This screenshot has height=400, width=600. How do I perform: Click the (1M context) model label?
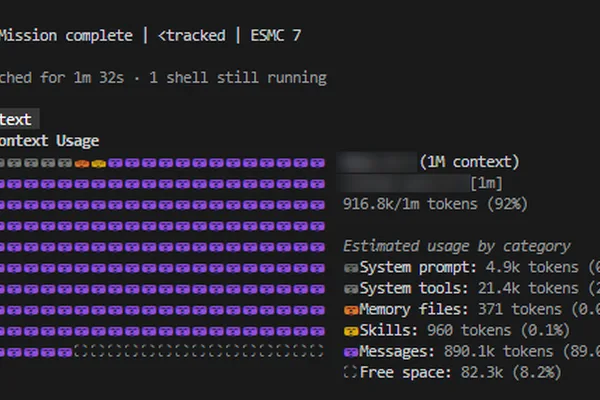click(x=470, y=162)
